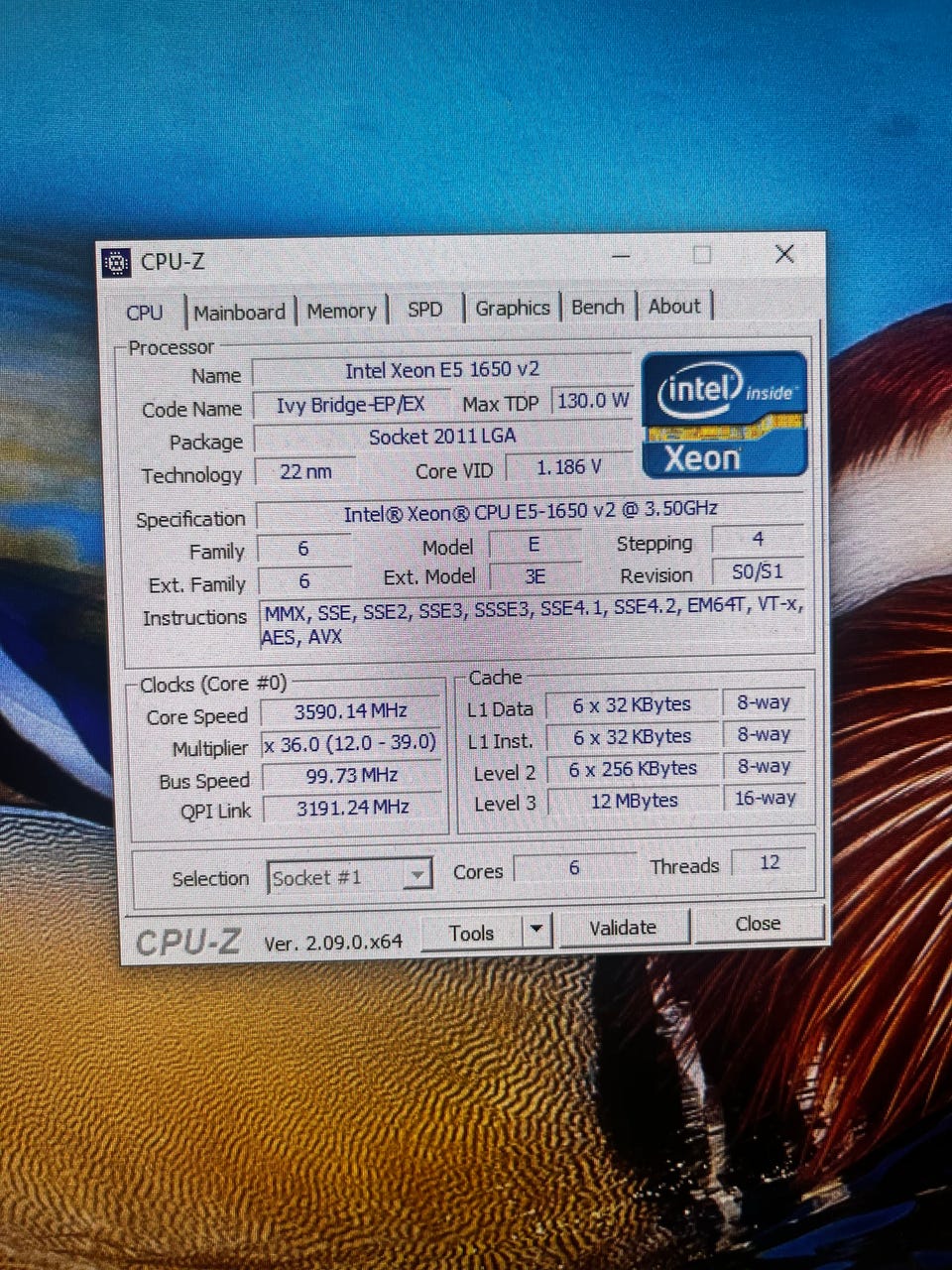Click the Level 3 16-way associativity value

coord(765,799)
